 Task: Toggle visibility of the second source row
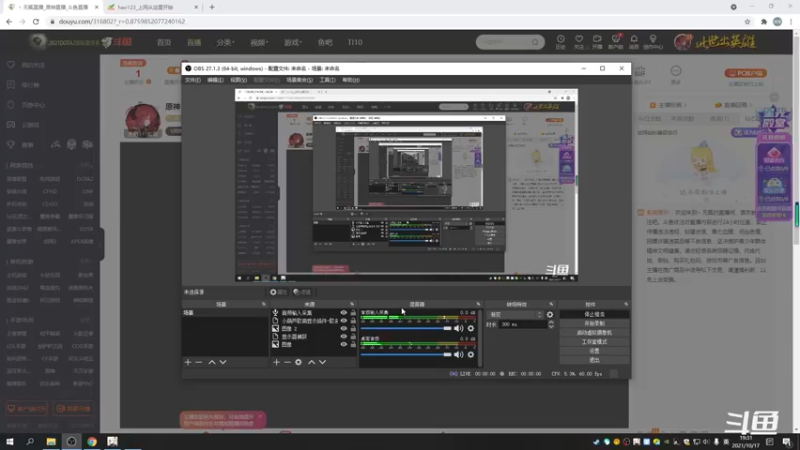coord(343,321)
